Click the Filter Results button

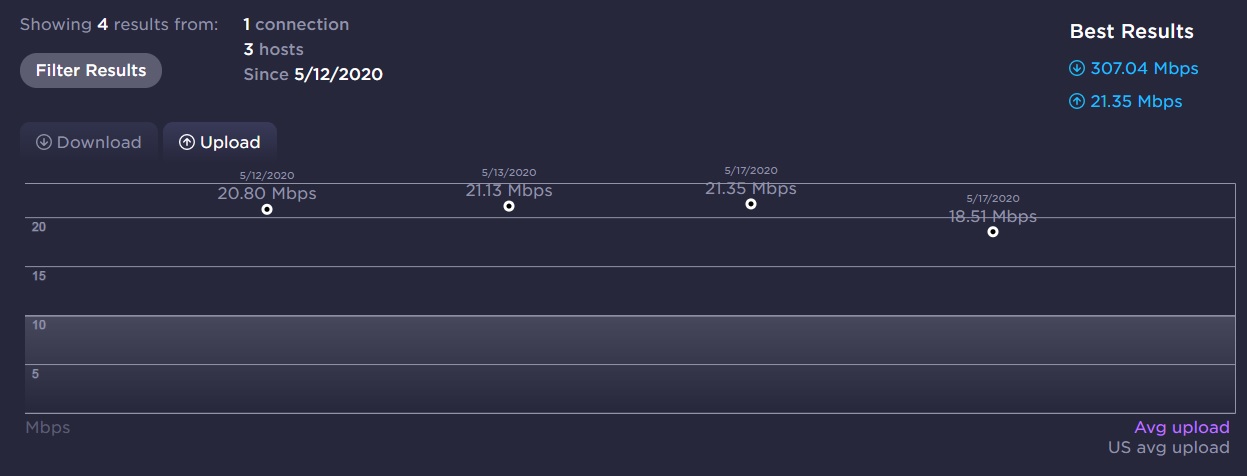pyautogui.click(x=91, y=71)
